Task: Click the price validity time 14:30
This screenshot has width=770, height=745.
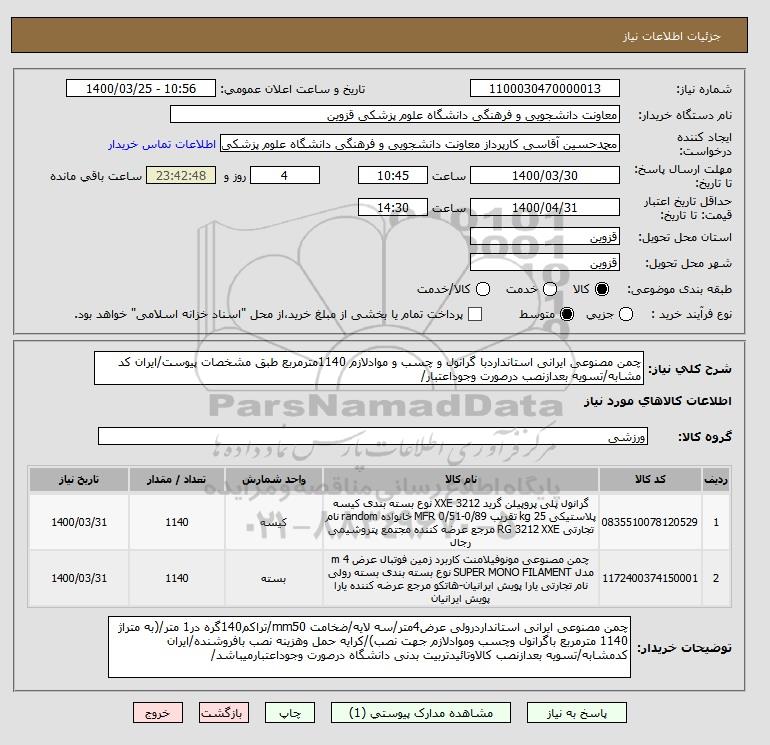Action: (393, 207)
